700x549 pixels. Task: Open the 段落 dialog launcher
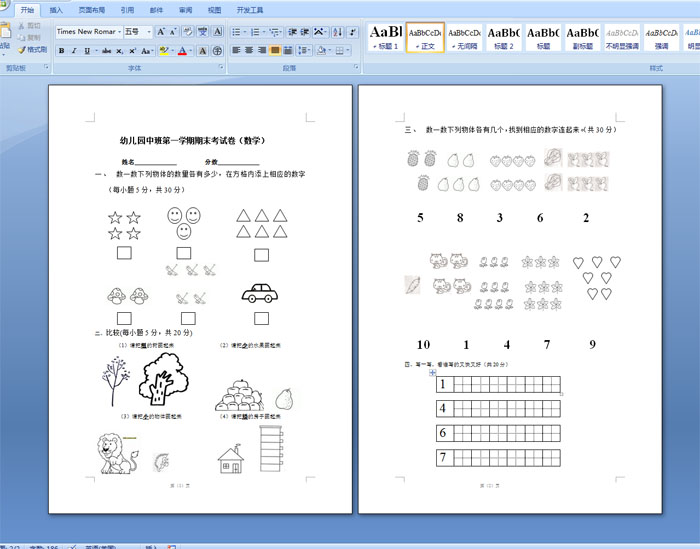[356, 67]
